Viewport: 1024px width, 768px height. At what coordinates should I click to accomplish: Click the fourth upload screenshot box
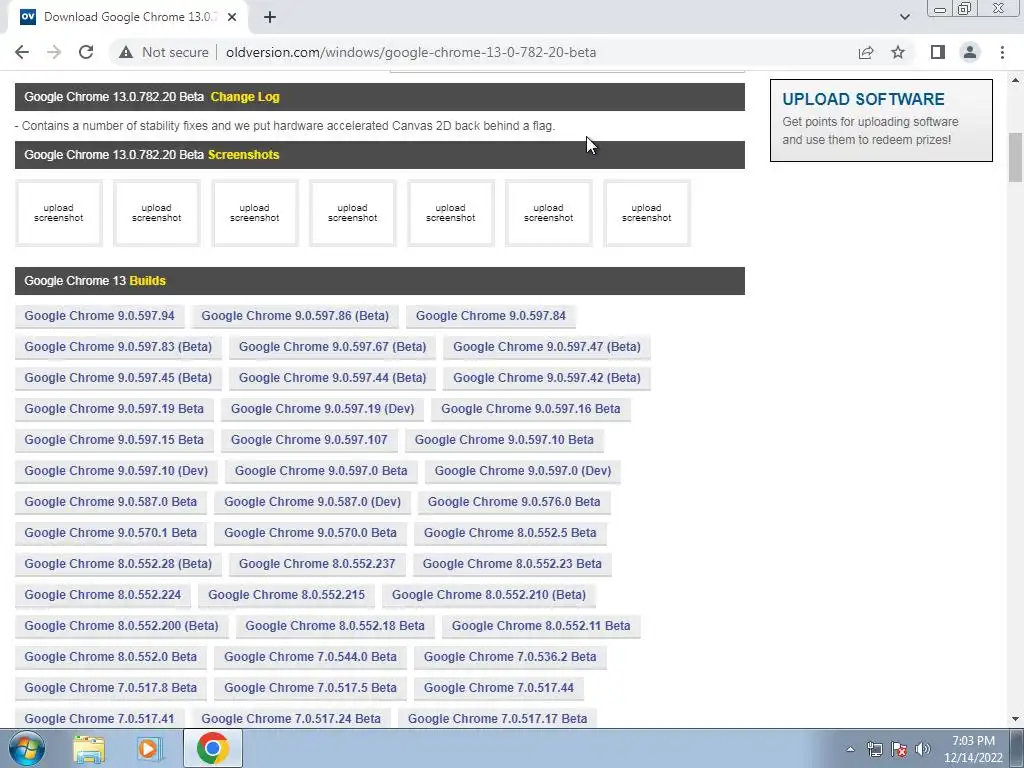(x=353, y=213)
